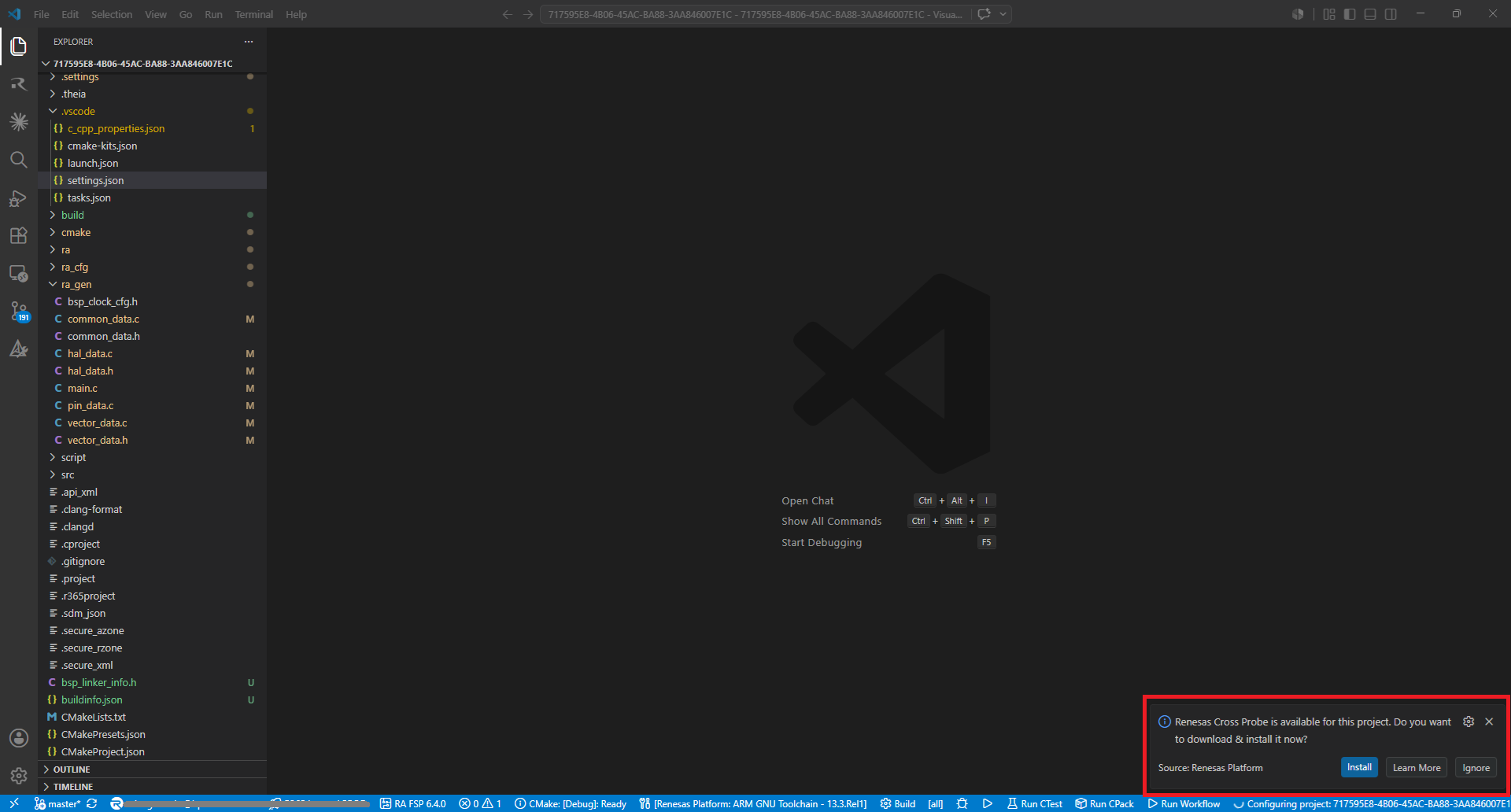This screenshot has height=812, width=1511.
Task: Open the File menu
Action: coord(42,14)
